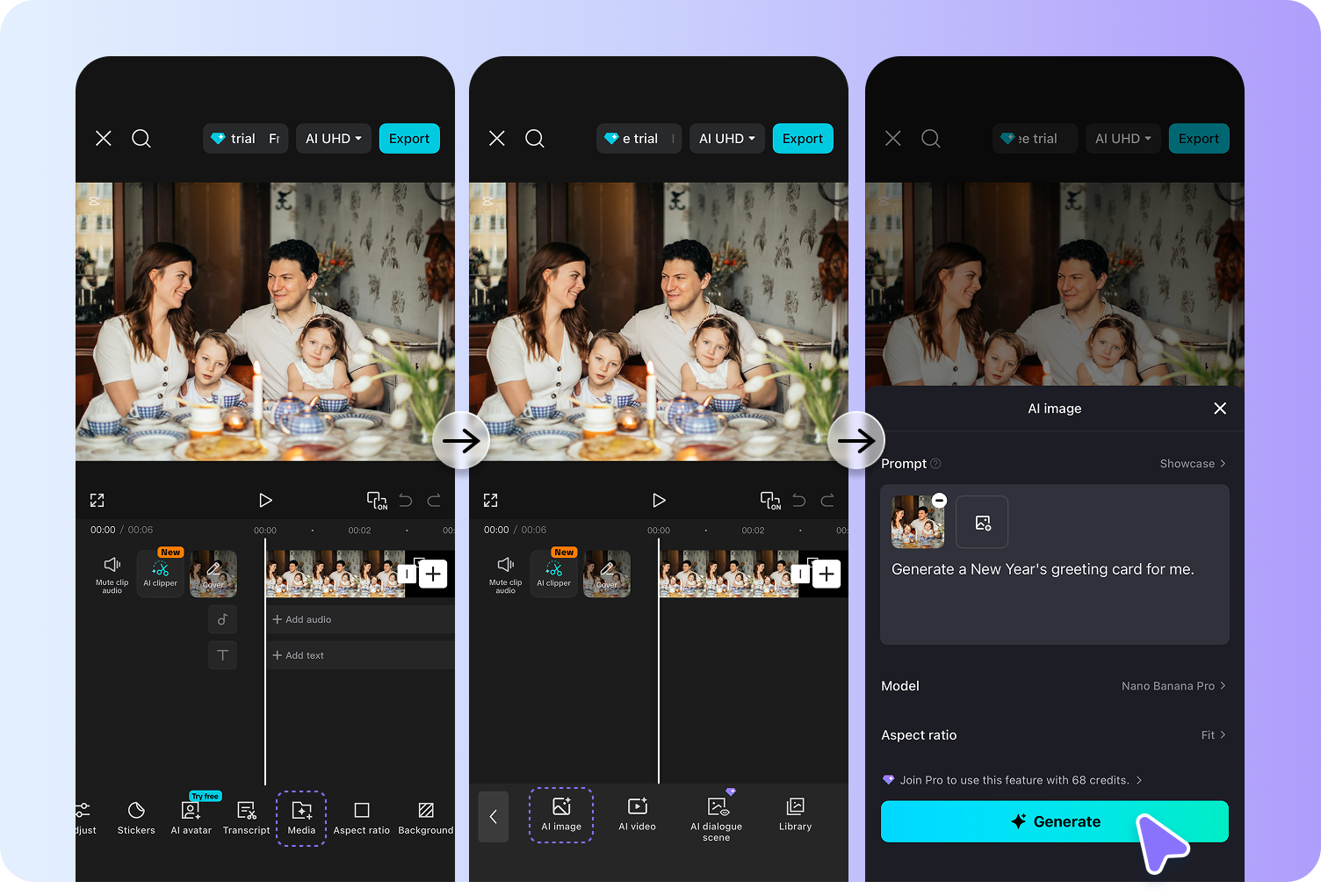Click the add reference image icon

[982, 522]
